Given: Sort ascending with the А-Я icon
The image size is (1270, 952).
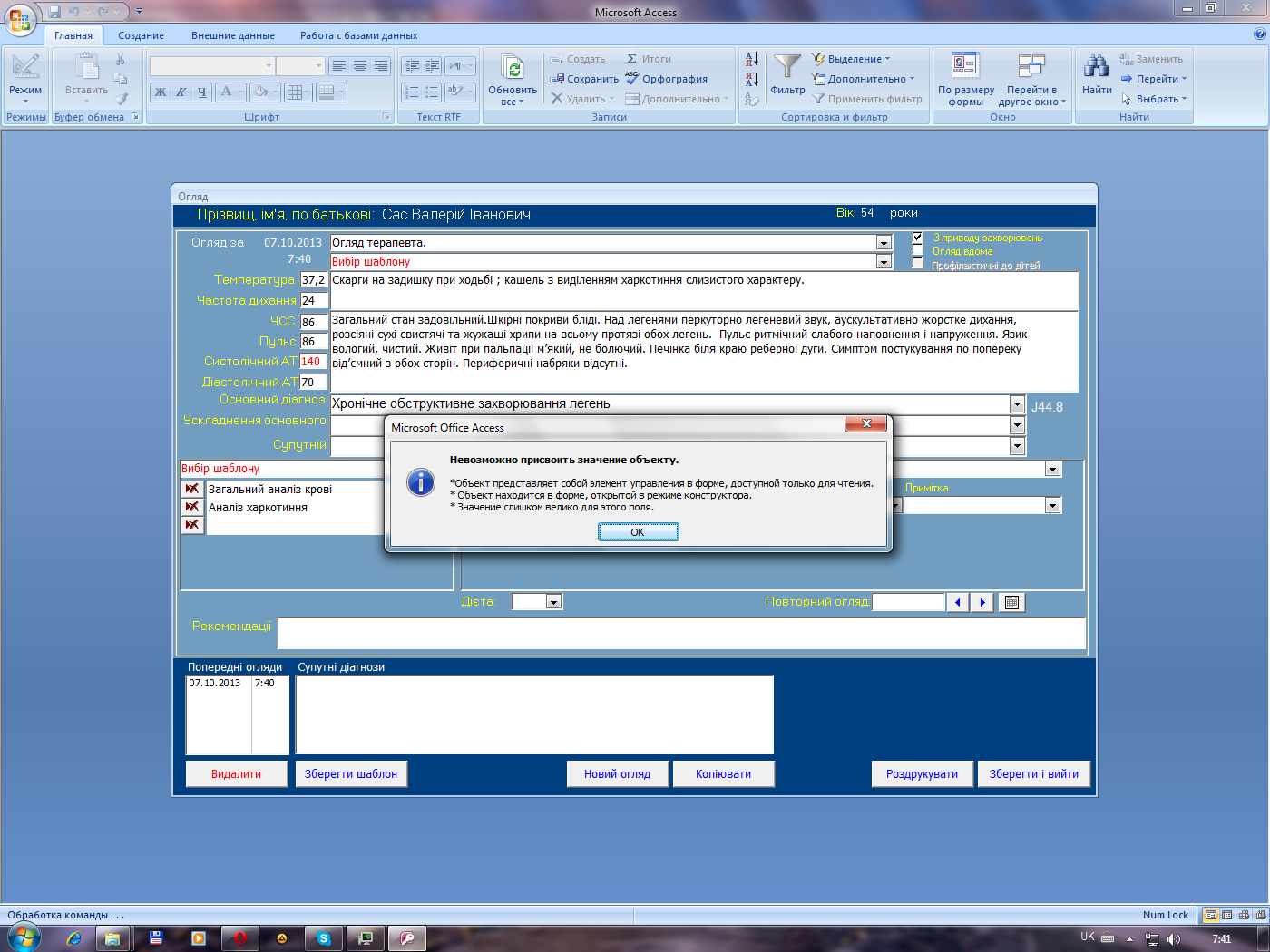Looking at the screenshot, I should coord(752,59).
